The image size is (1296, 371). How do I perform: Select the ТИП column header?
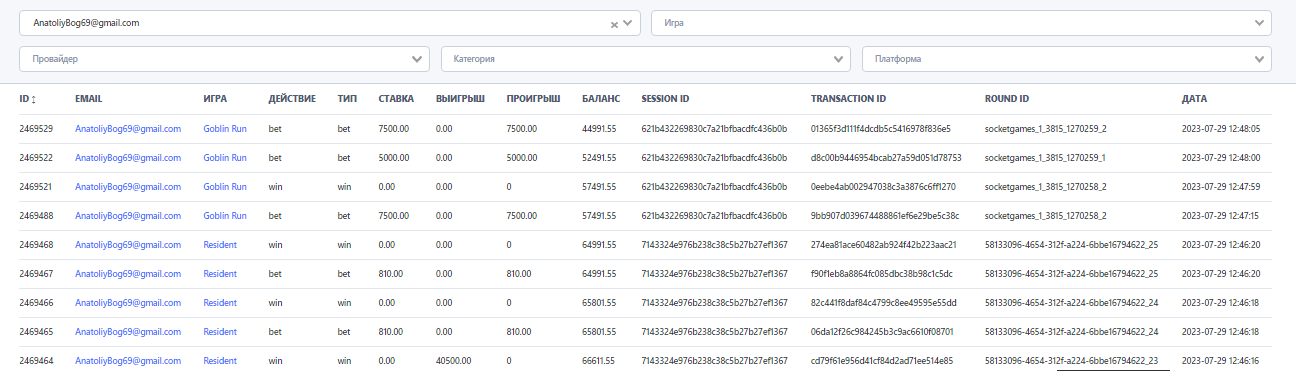(347, 99)
